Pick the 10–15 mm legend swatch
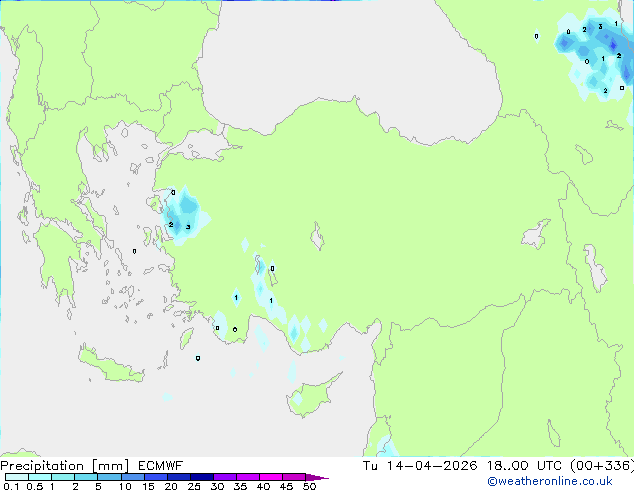Viewport: 634px width, 490px height. [132, 477]
